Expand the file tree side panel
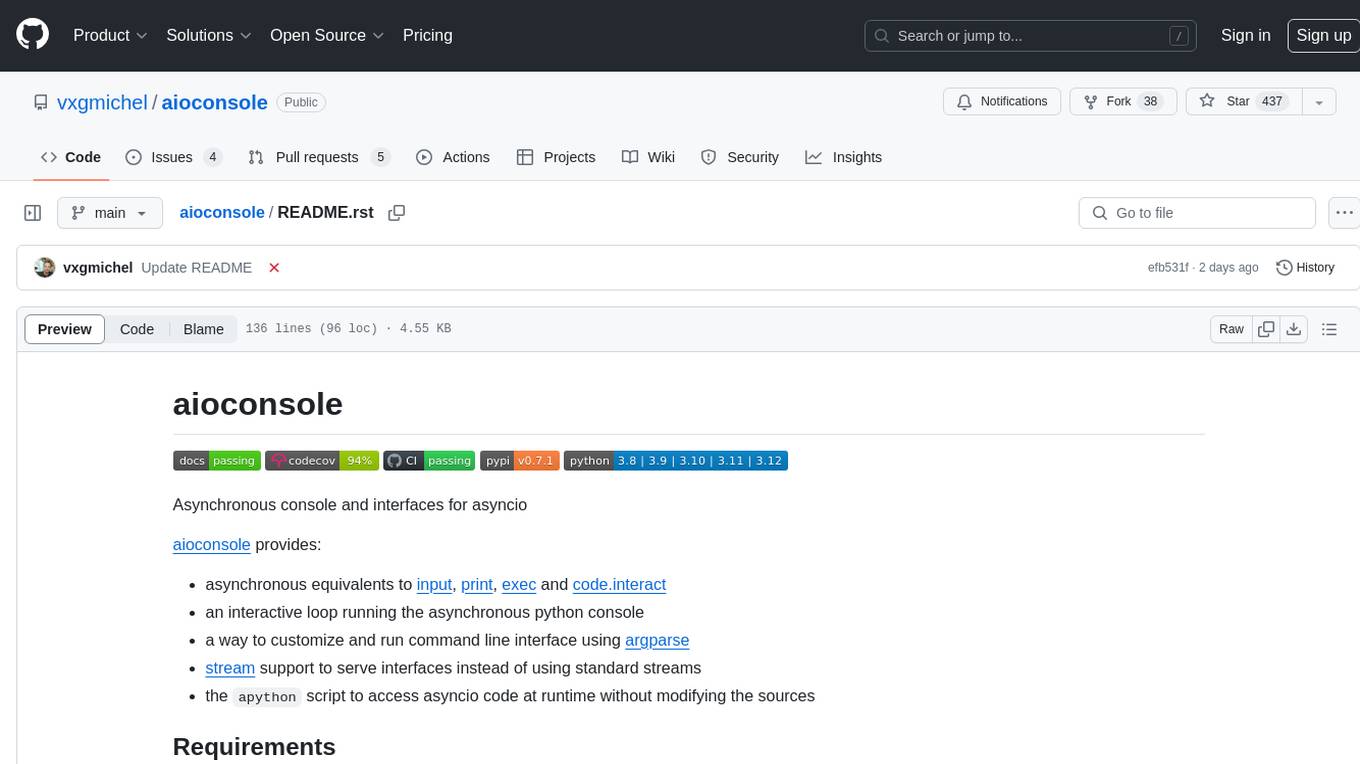 pos(32,213)
